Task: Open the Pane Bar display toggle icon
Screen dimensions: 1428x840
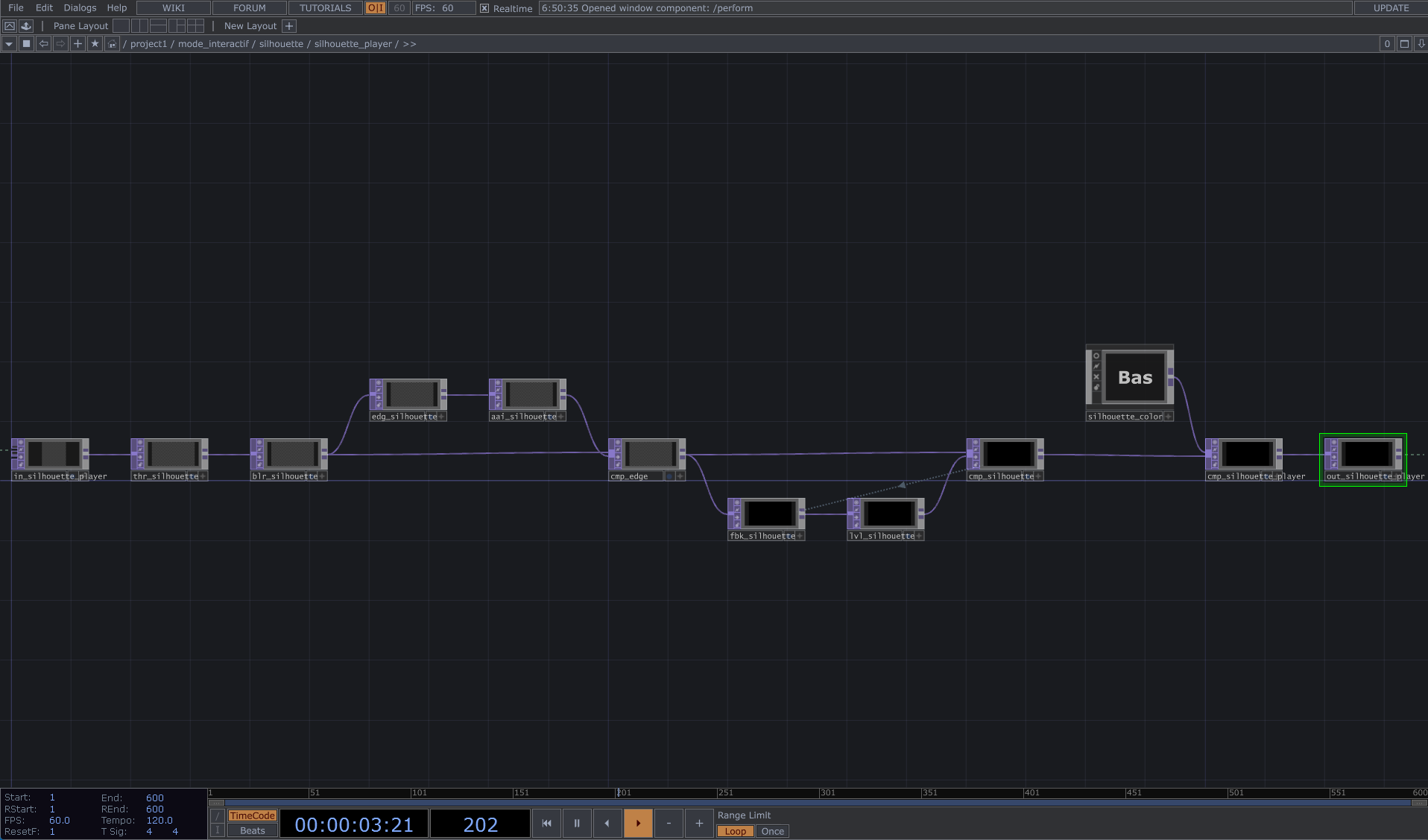Action: click(x=10, y=25)
